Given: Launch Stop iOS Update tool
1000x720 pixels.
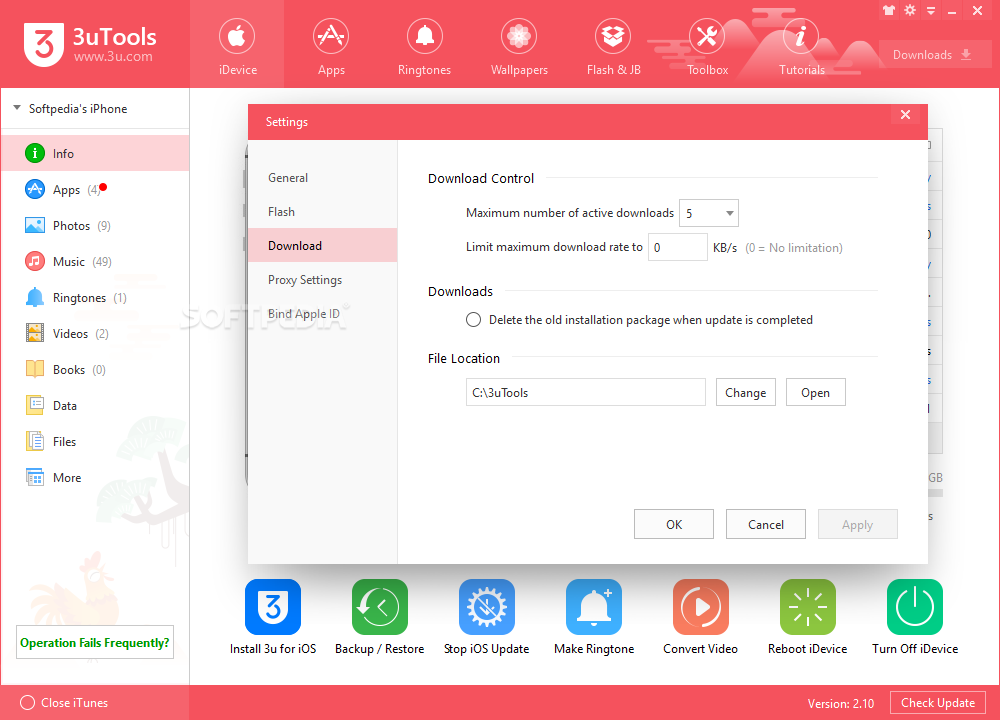Looking at the screenshot, I should (x=487, y=617).
